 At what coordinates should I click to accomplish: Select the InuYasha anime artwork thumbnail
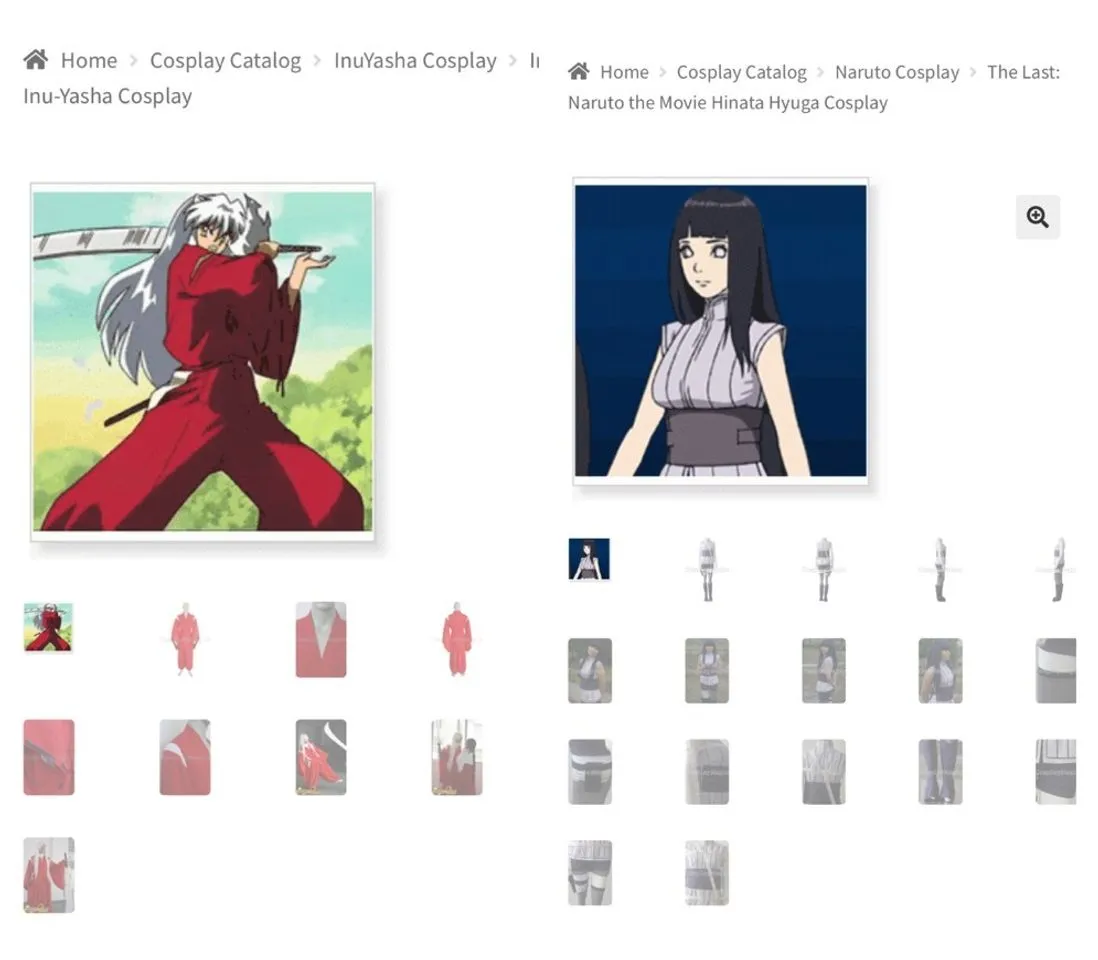48,627
